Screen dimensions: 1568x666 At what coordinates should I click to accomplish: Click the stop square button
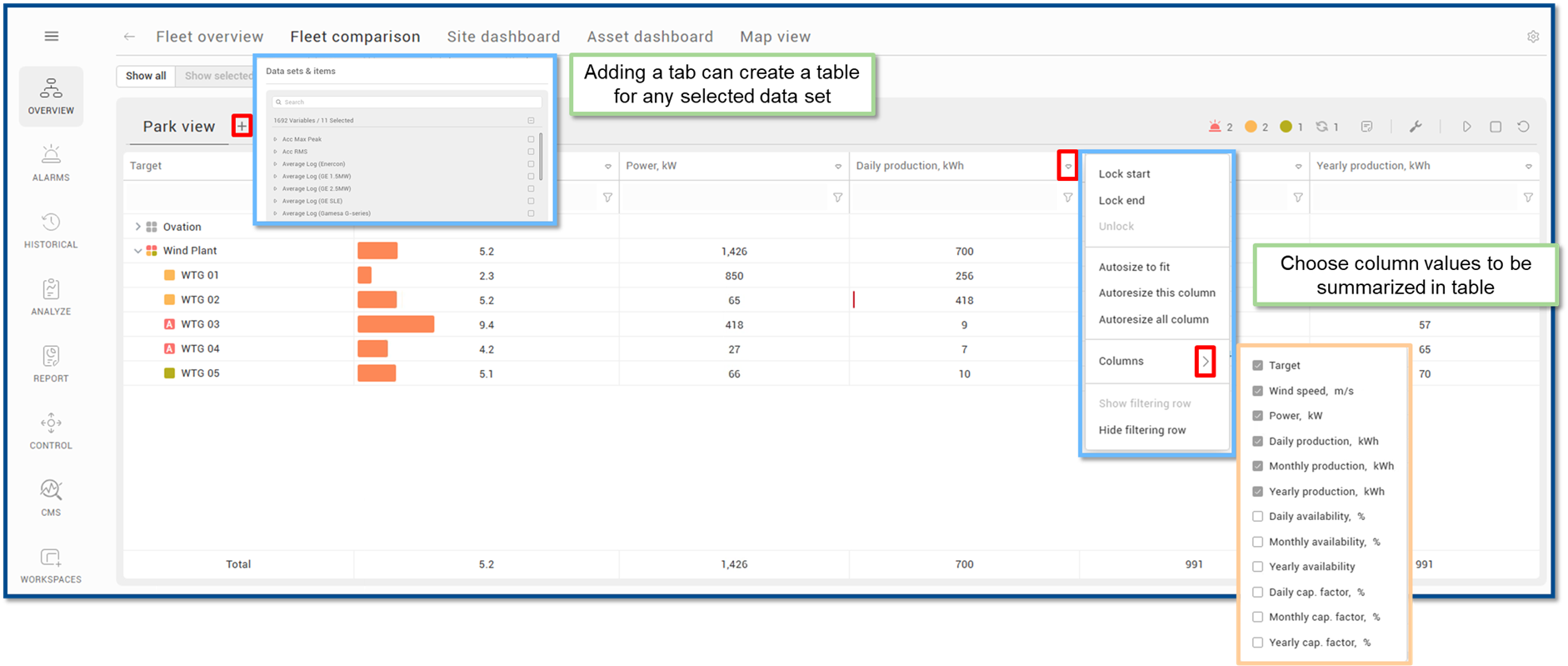tap(1496, 127)
